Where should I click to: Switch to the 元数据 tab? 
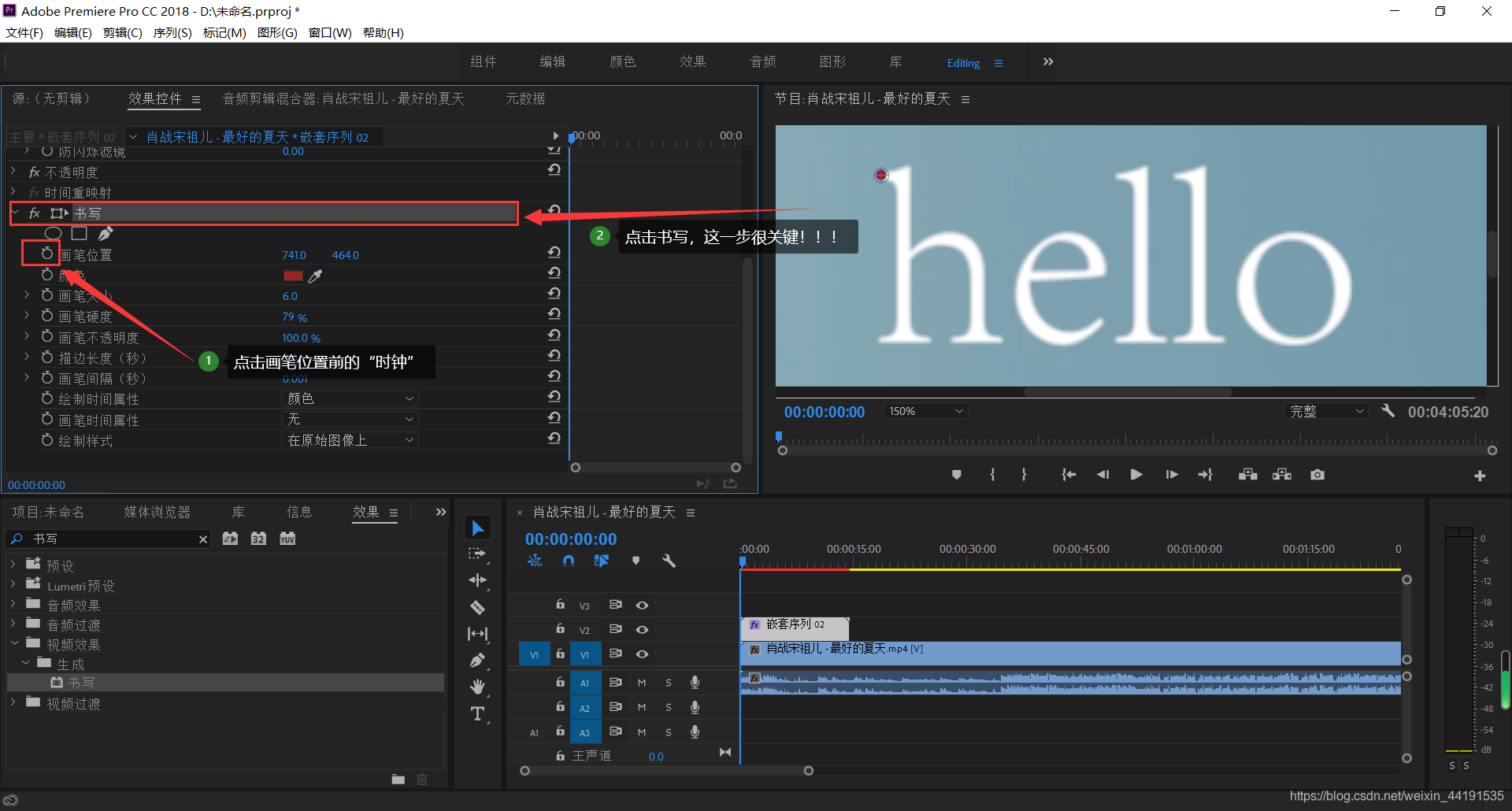(x=525, y=98)
